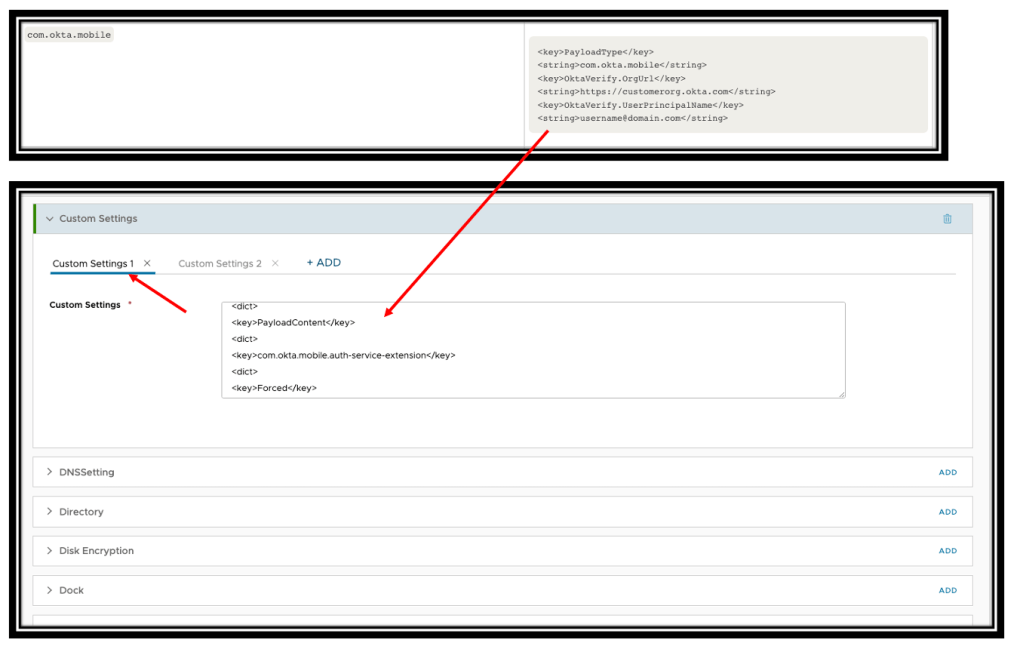
Task: Click + ADD to add a custom settings tab
Action: 323,263
